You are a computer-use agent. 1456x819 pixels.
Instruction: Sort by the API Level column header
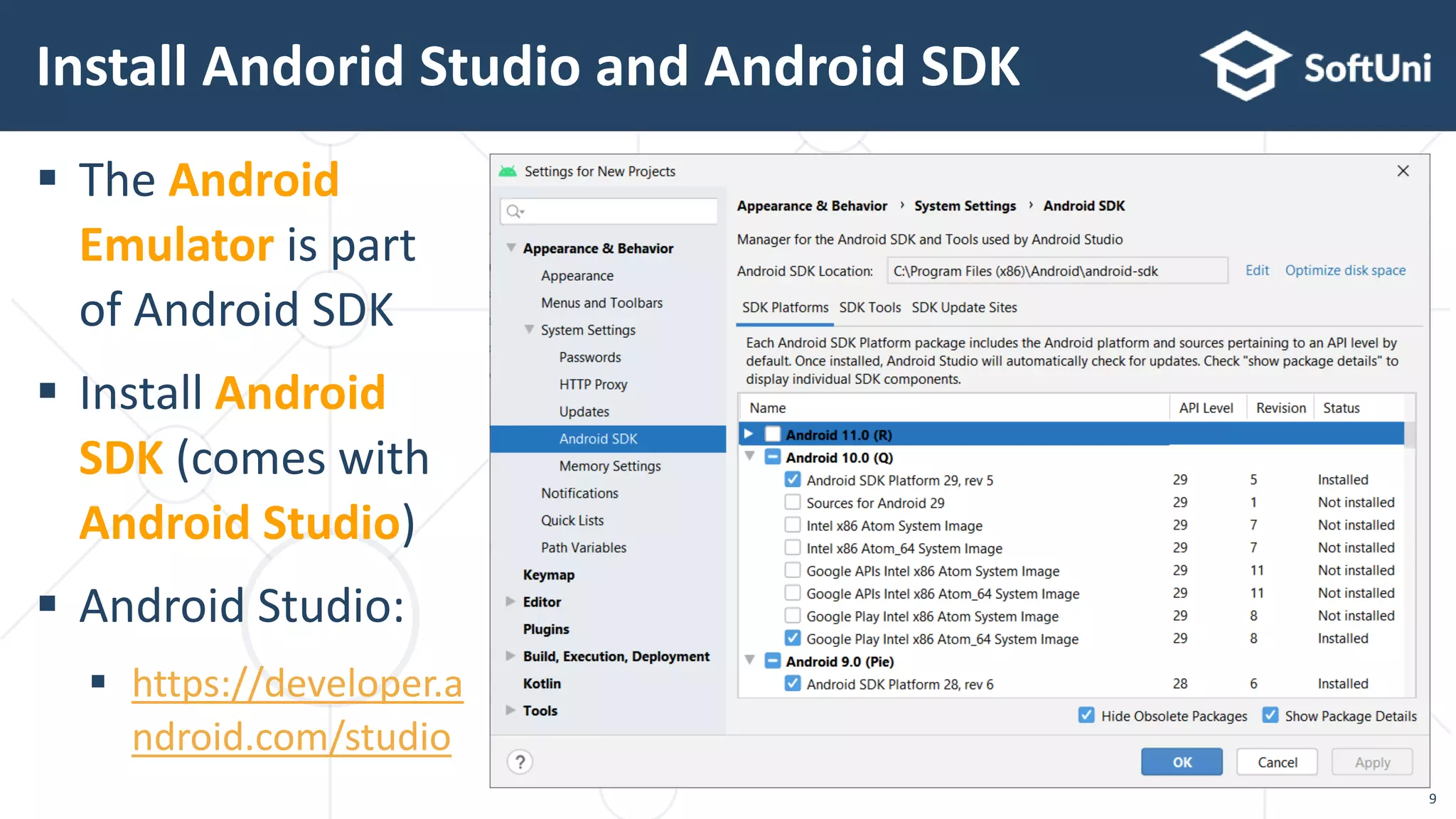pos(1206,408)
